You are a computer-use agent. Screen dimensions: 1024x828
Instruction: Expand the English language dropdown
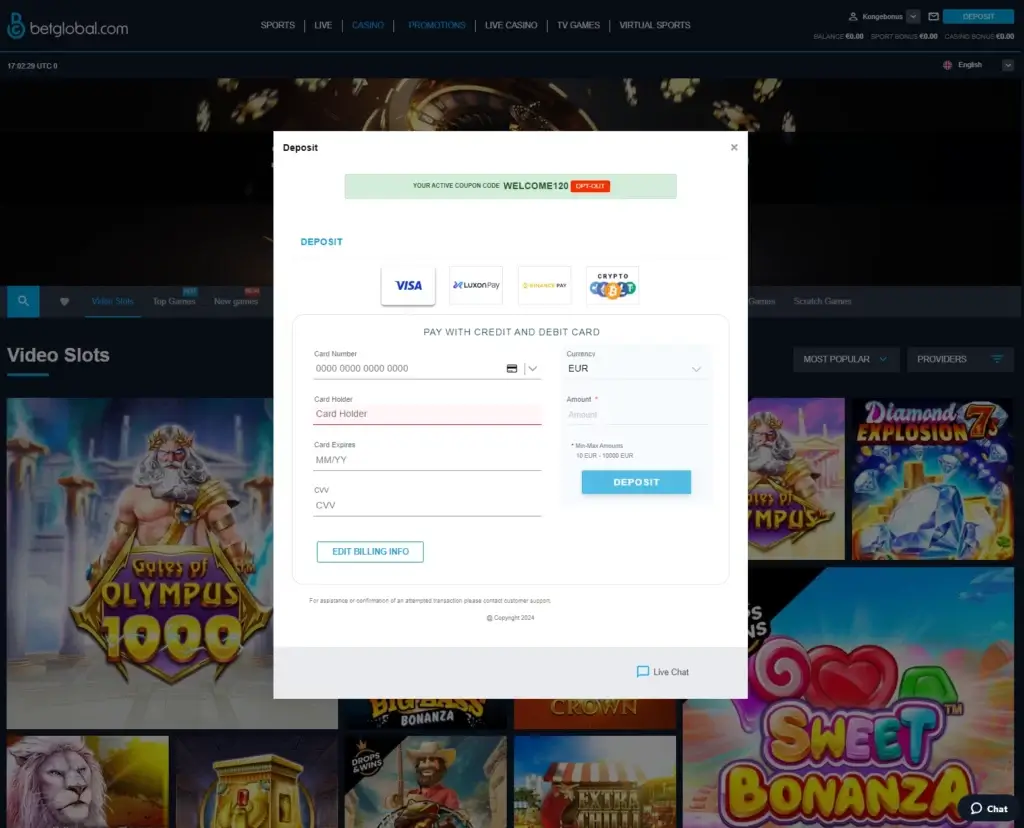[x=1008, y=65]
